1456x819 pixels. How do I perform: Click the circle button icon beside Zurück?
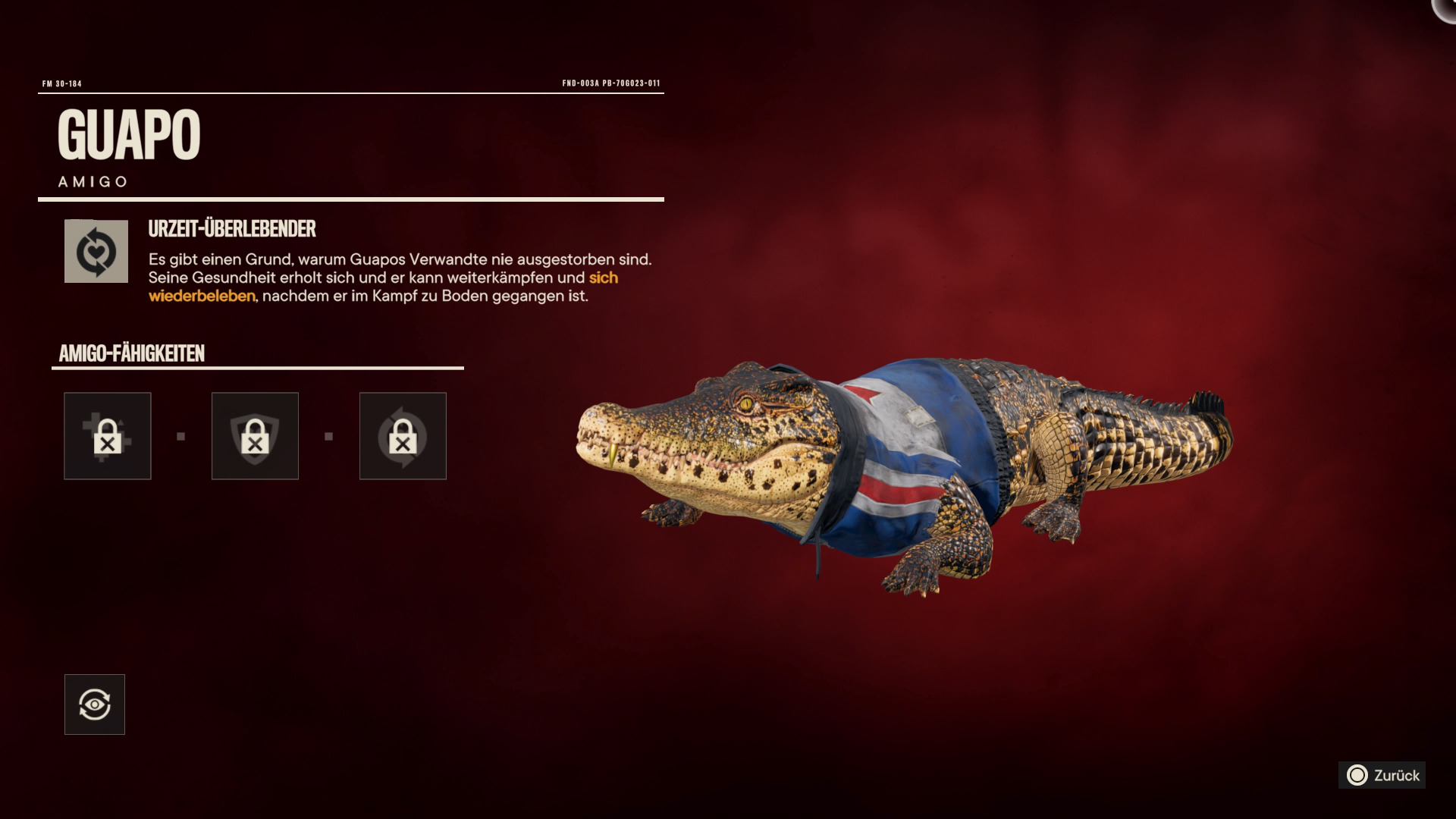[x=1357, y=775]
